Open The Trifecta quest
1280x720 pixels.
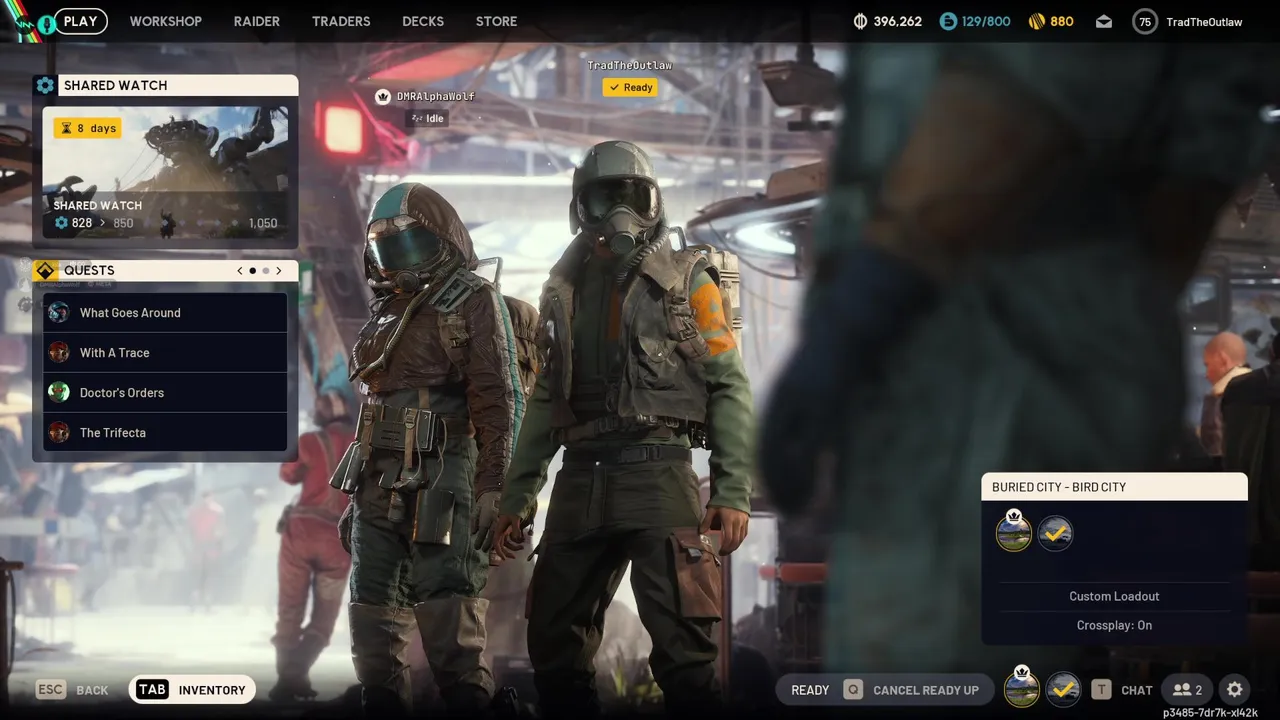pyautogui.click(x=165, y=432)
